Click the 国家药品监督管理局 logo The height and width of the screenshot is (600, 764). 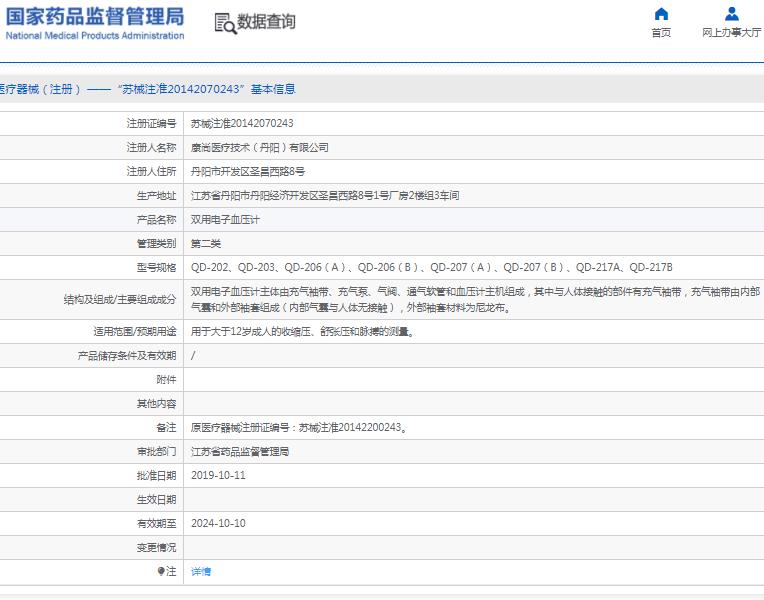pos(95,22)
